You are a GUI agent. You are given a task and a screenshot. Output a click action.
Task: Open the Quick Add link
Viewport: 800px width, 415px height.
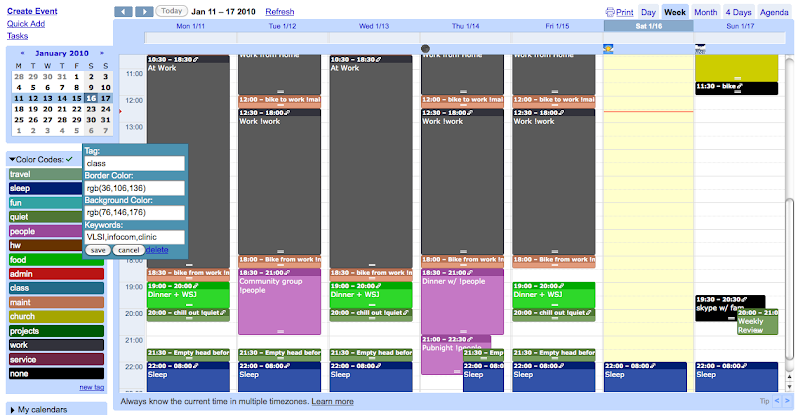26,23
